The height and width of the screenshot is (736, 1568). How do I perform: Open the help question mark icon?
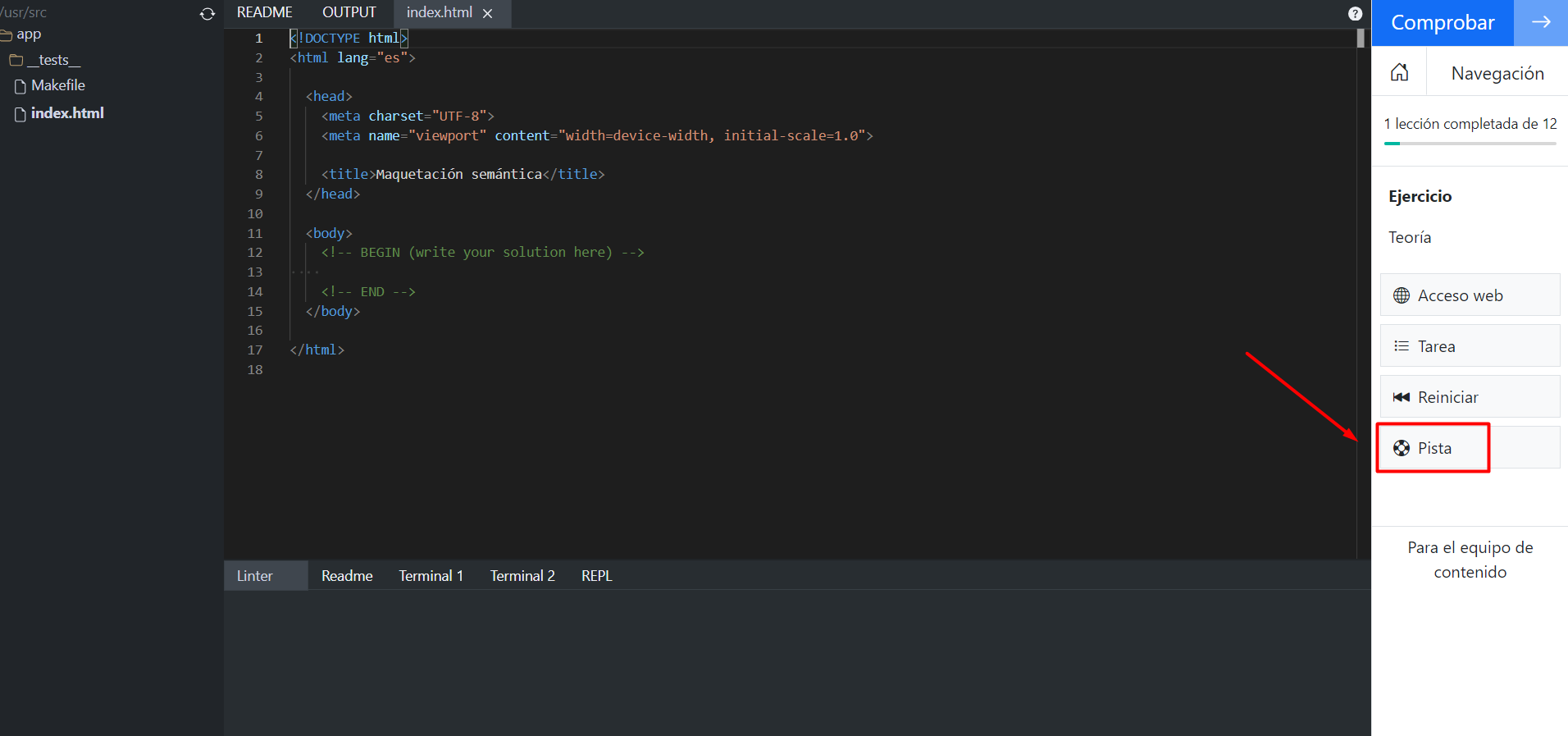(x=1355, y=14)
